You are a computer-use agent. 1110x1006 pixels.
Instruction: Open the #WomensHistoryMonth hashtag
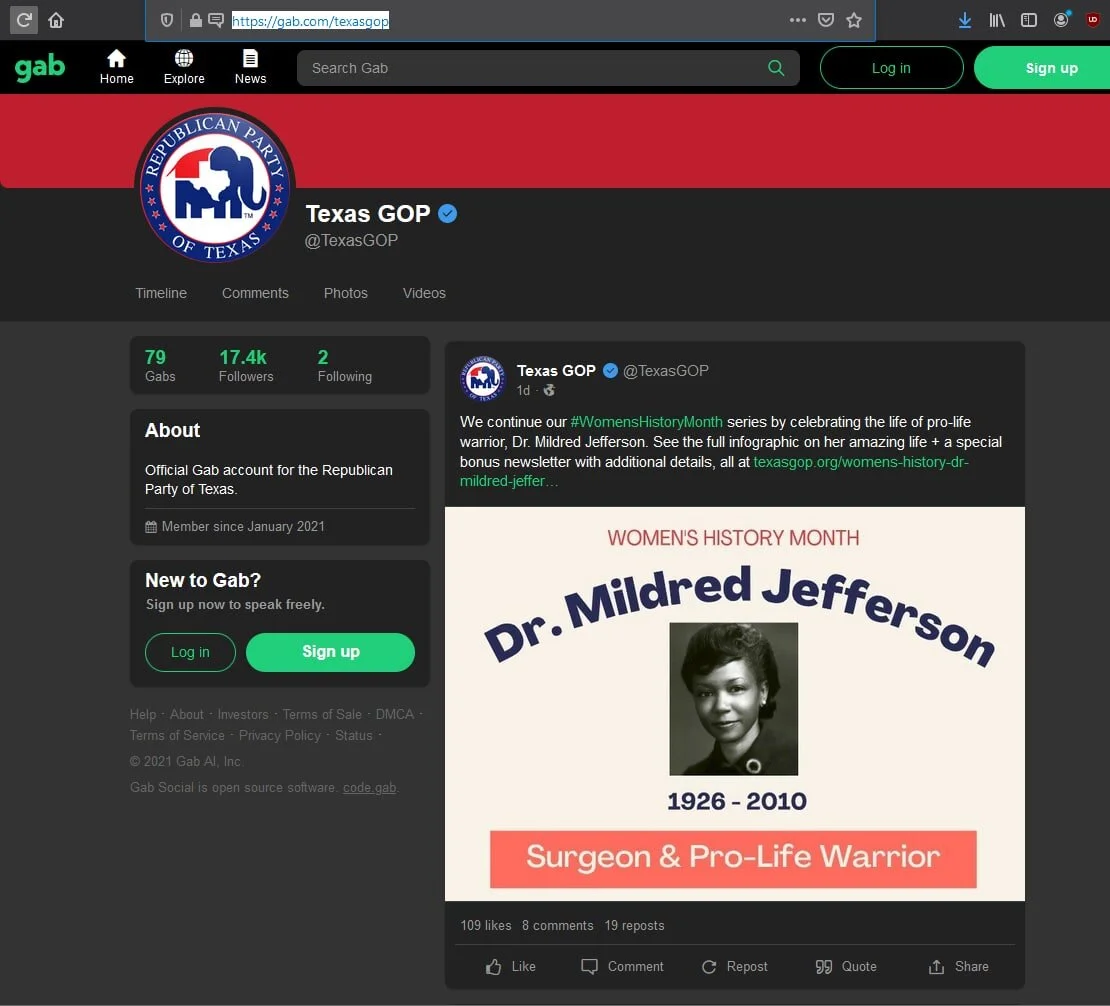(646, 422)
